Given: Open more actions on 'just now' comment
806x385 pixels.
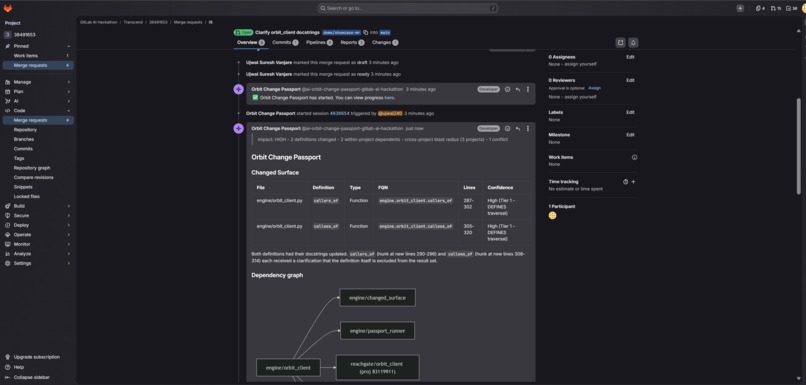Looking at the screenshot, I should tap(527, 129).
